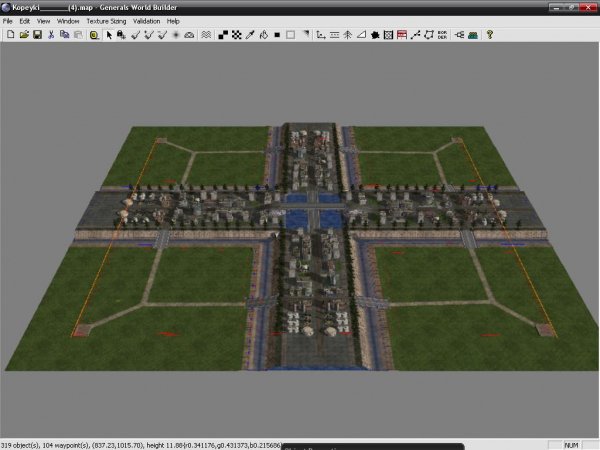Save the map with the floppy disk icon
The height and width of the screenshot is (450, 600).
click(x=37, y=34)
